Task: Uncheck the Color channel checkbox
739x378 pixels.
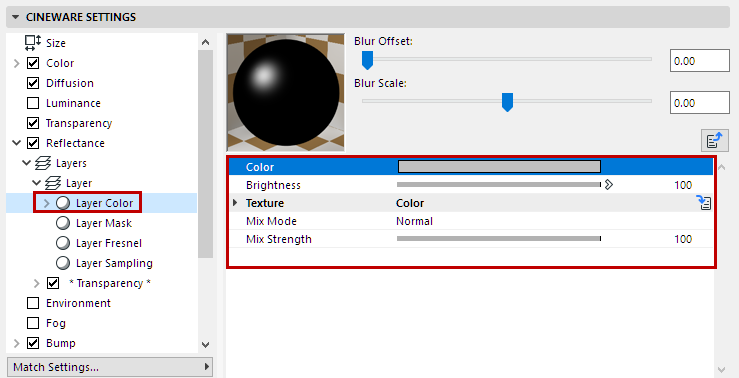Action: pos(33,63)
